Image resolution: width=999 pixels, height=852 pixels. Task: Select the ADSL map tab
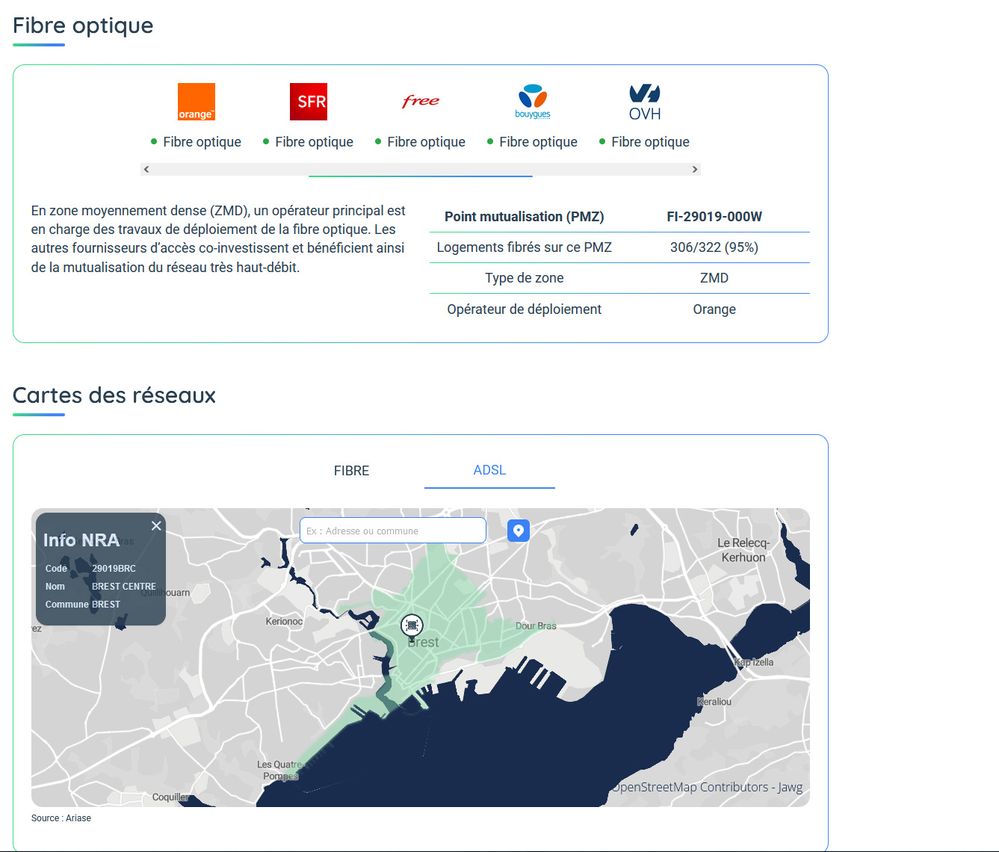pos(489,470)
